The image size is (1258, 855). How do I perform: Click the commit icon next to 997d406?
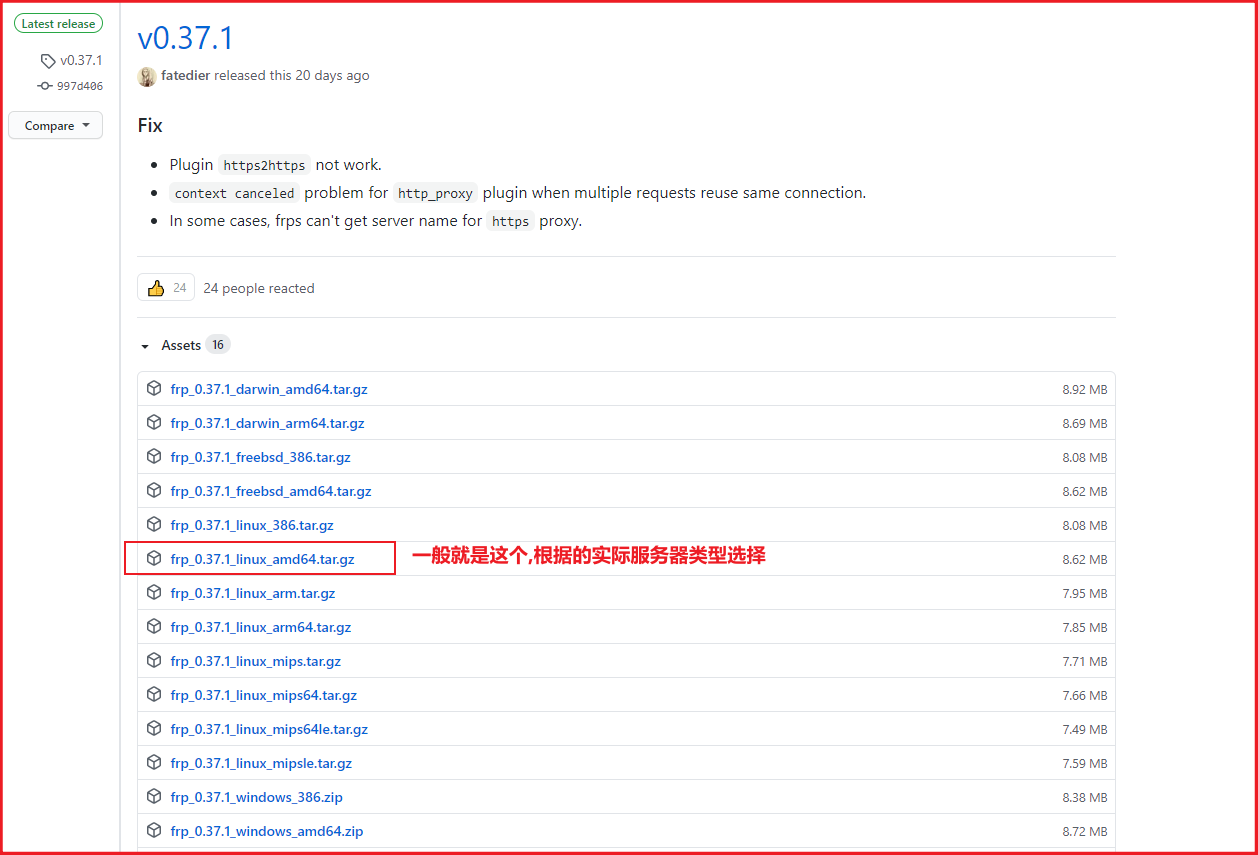pyautogui.click(x=44, y=86)
